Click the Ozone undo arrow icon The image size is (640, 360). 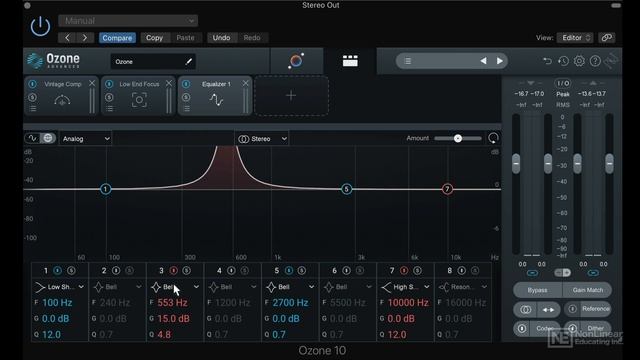pyautogui.click(x=547, y=61)
